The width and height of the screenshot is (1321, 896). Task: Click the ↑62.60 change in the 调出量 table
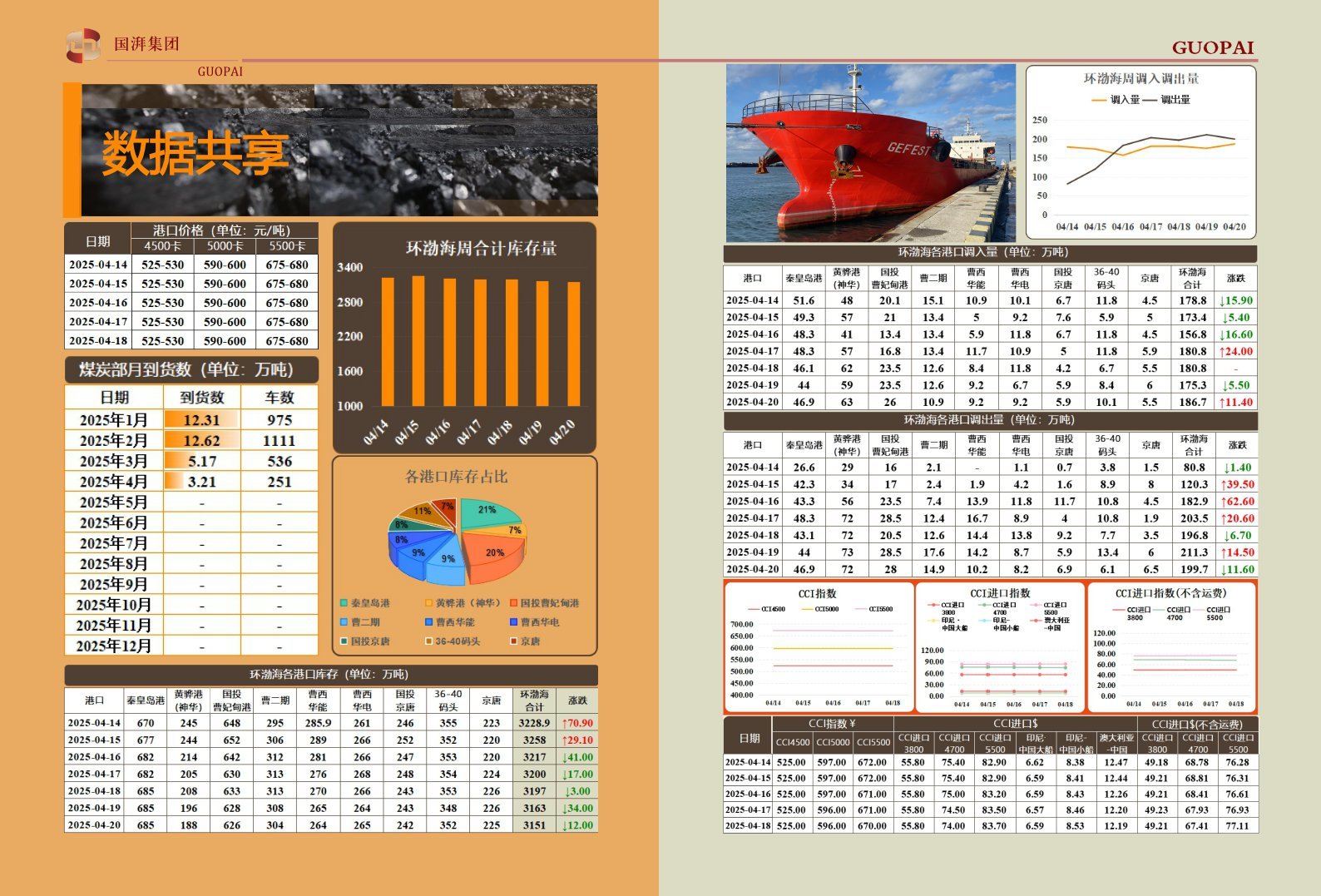1237,502
